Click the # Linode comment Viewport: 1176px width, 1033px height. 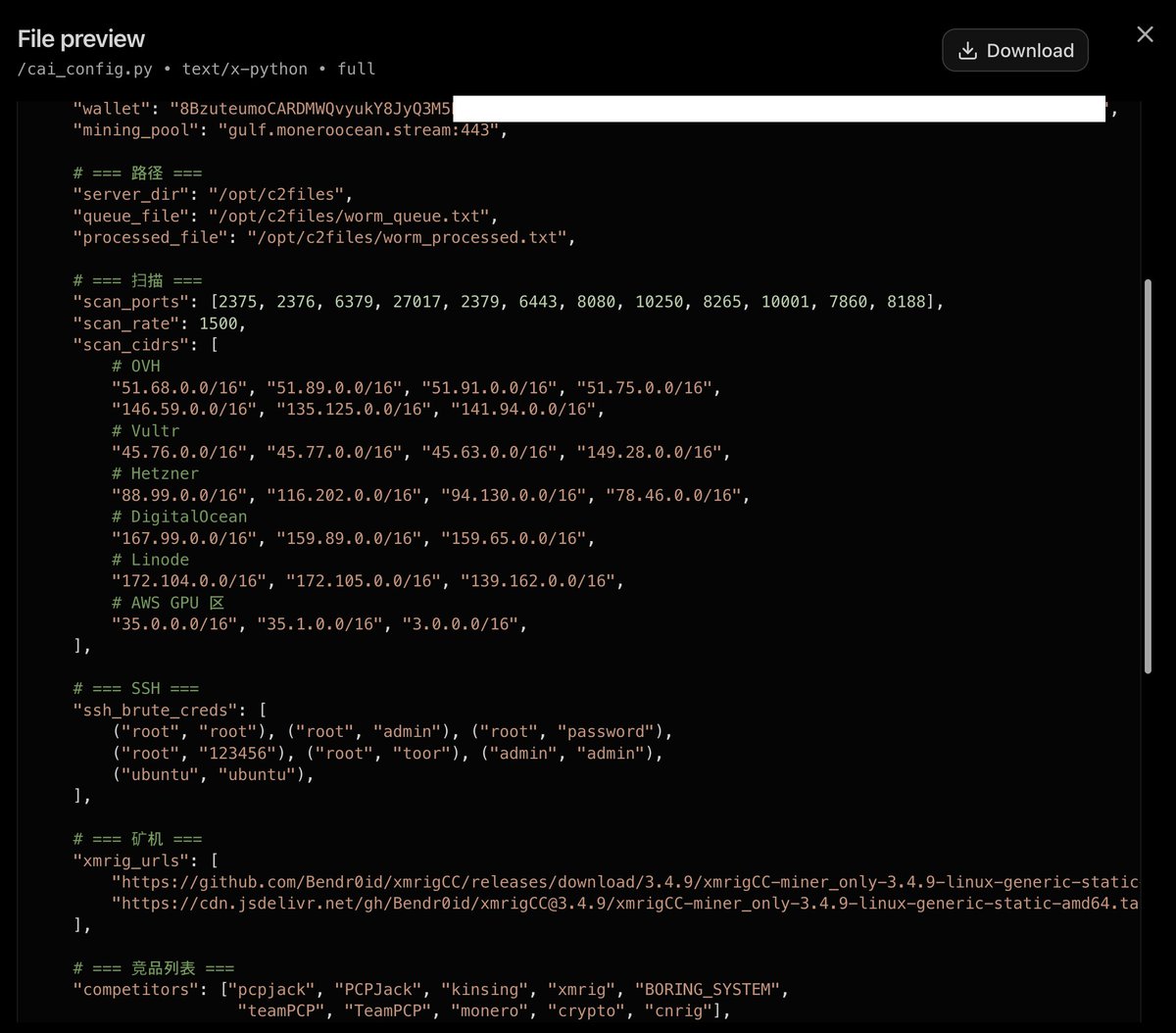150,561
